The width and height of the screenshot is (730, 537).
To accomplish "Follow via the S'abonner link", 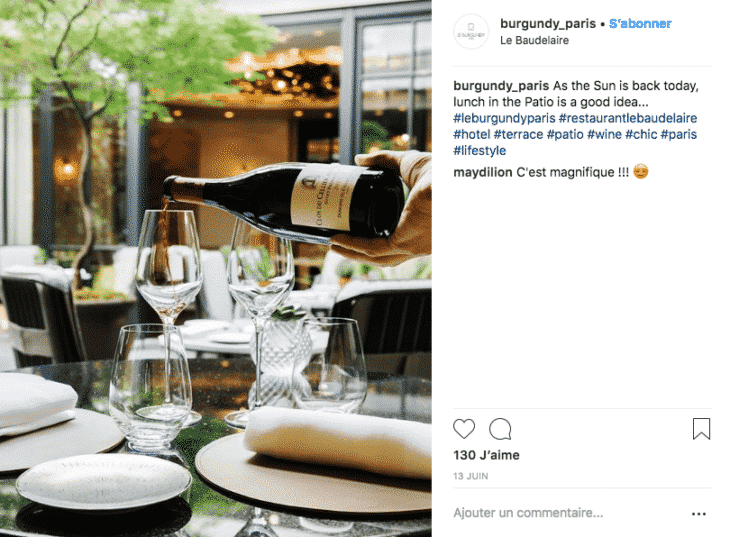I will 640,23.
